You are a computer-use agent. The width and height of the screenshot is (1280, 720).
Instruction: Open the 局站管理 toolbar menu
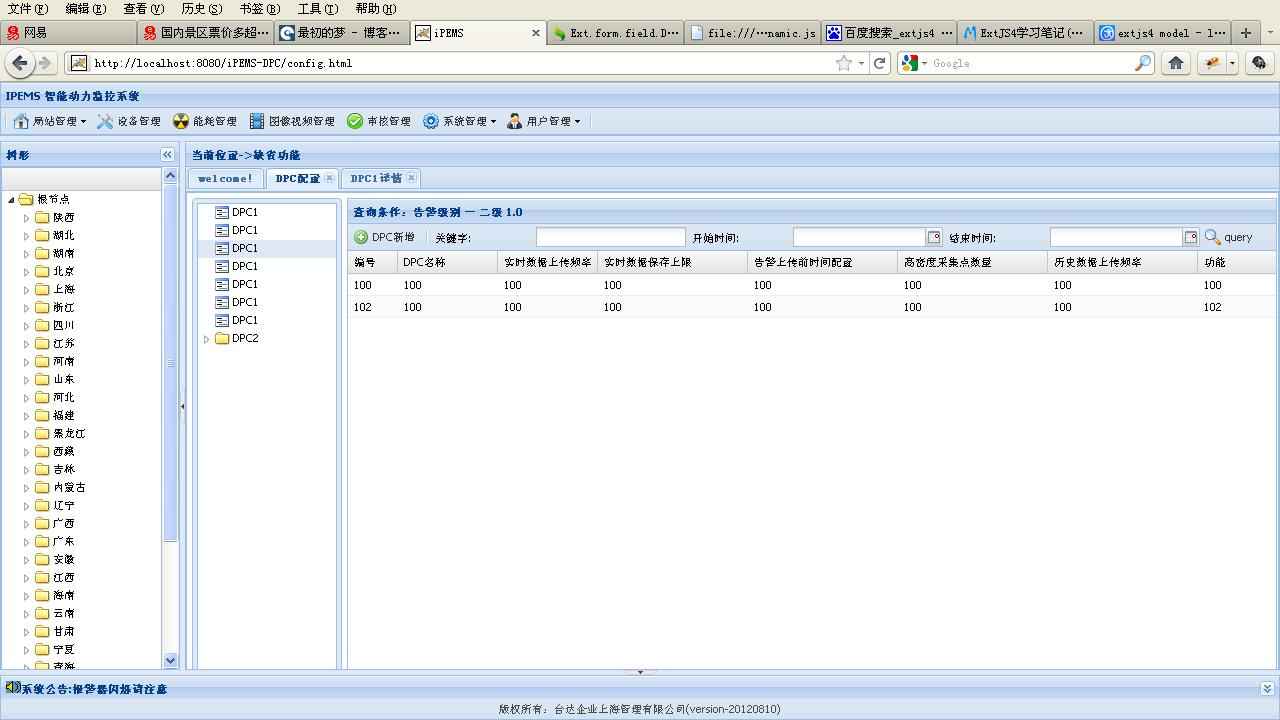click(49, 121)
